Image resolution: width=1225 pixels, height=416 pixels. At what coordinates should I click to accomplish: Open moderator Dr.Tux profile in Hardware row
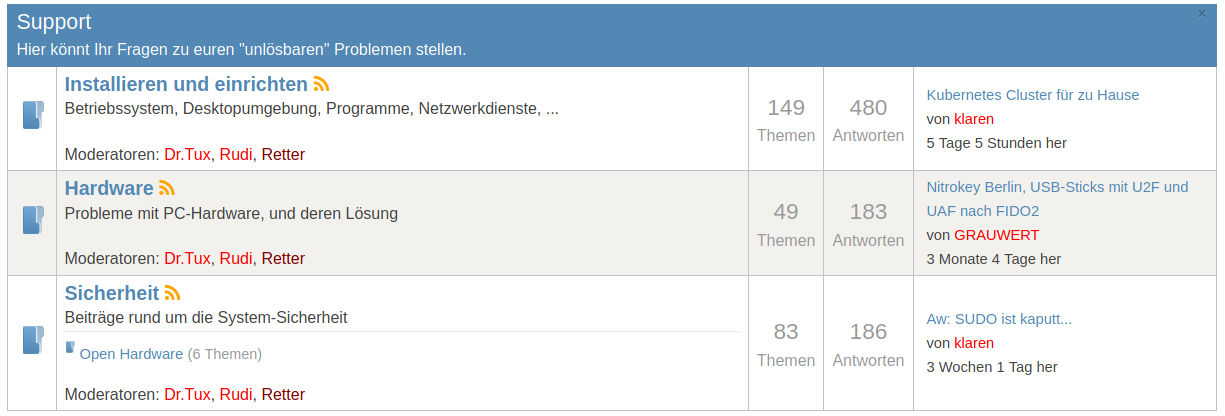[187, 258]
